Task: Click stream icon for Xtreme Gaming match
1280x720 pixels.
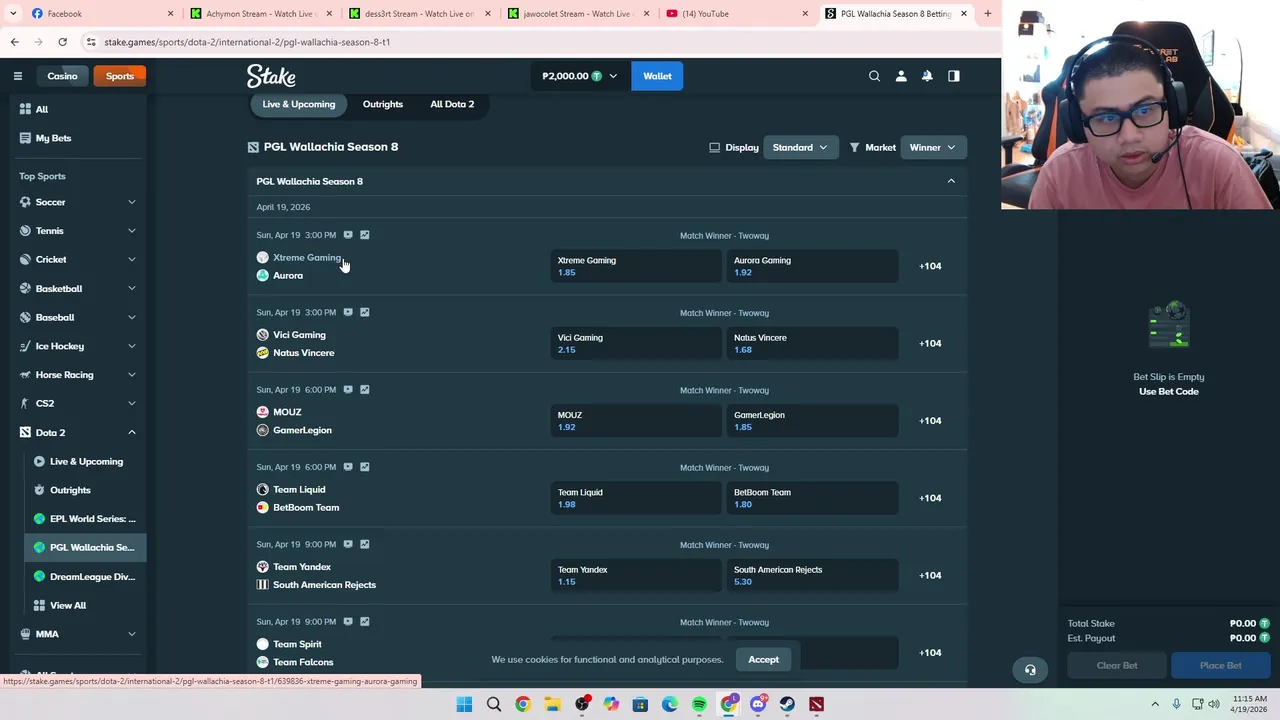Action: (x=348, y=235)
